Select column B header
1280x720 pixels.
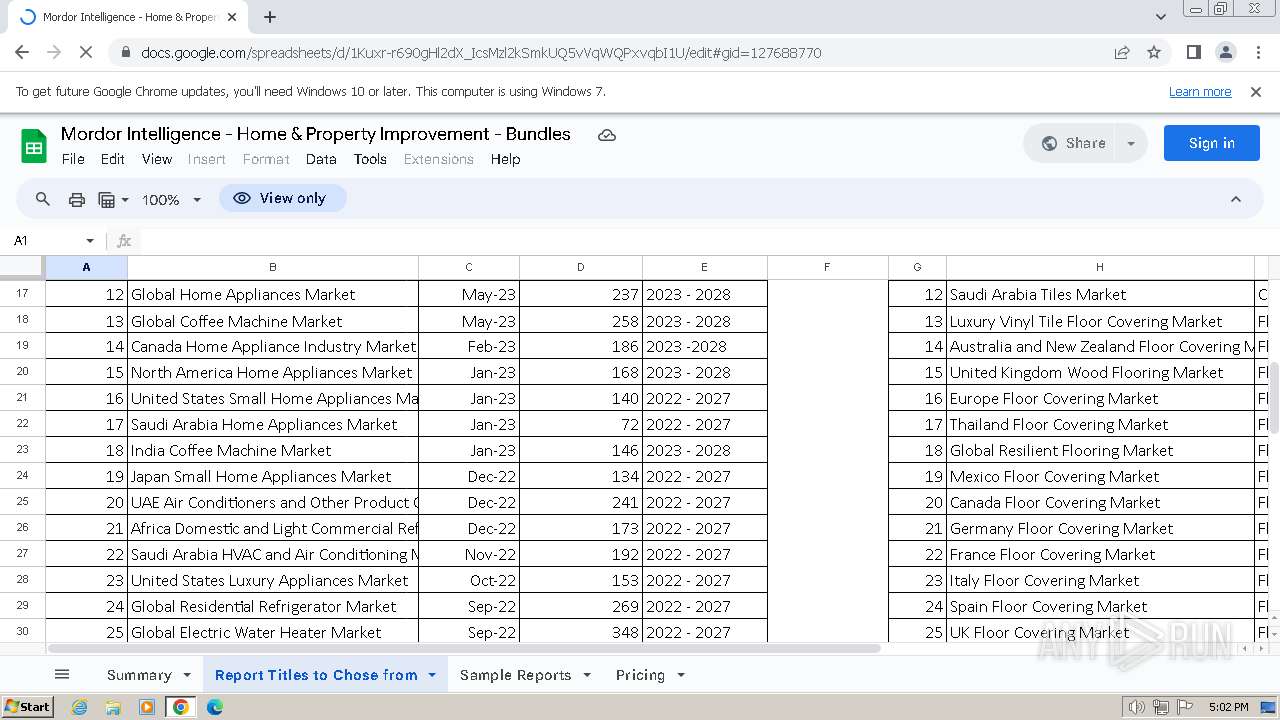coord(272,267)
